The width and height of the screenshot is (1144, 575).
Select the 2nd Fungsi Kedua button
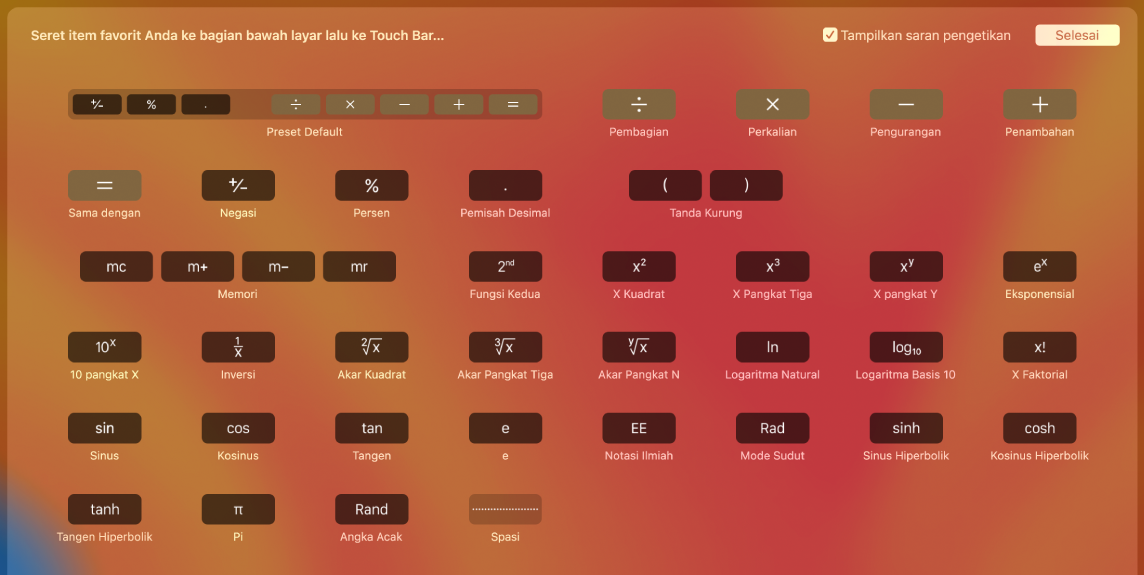click(x=505, y=267)
